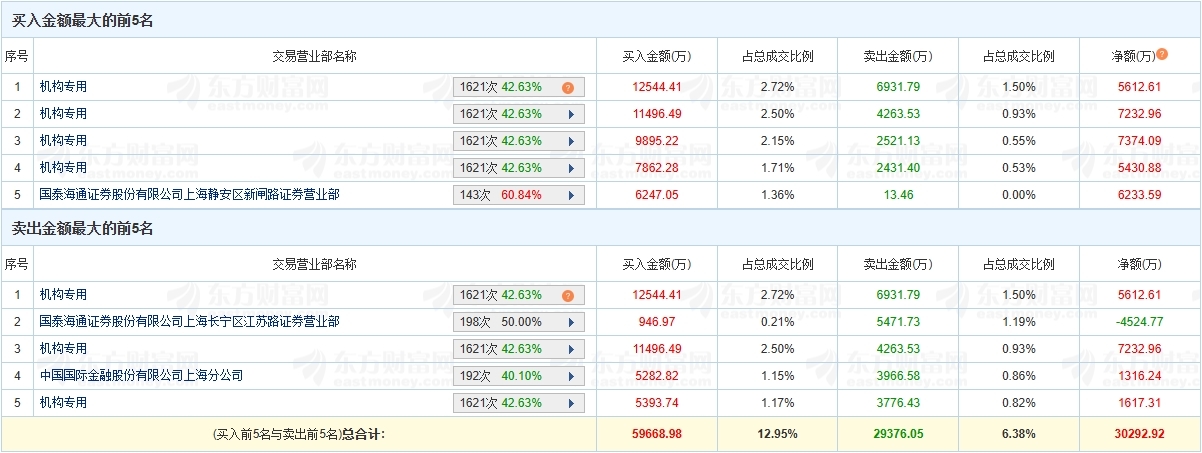Screen dimensions: 1202x453
Task: Click the arrow icon next to 143次 60.84%
Action: (571, 195)
